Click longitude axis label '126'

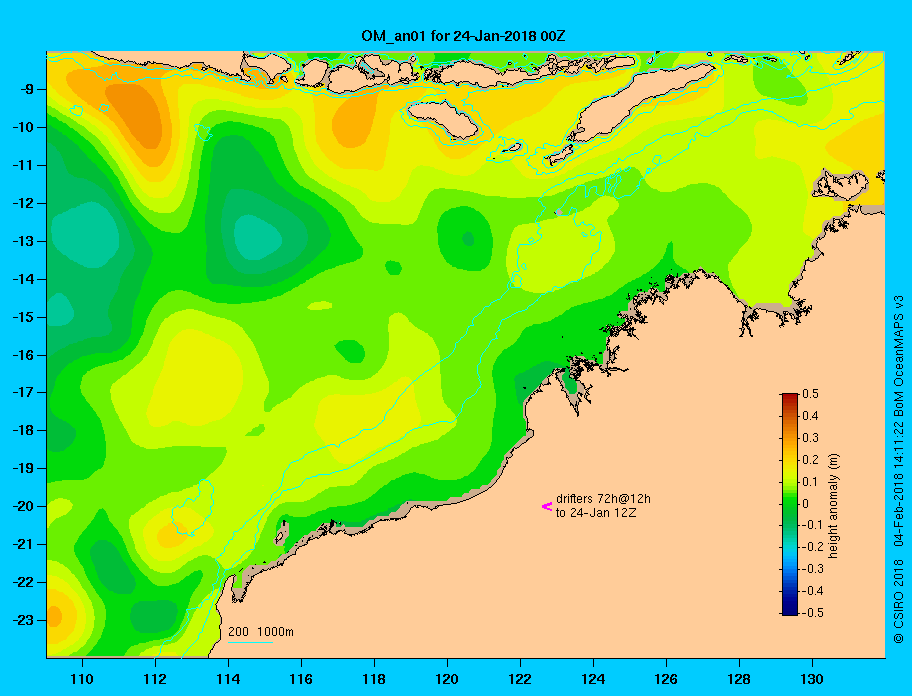[666, 679]
